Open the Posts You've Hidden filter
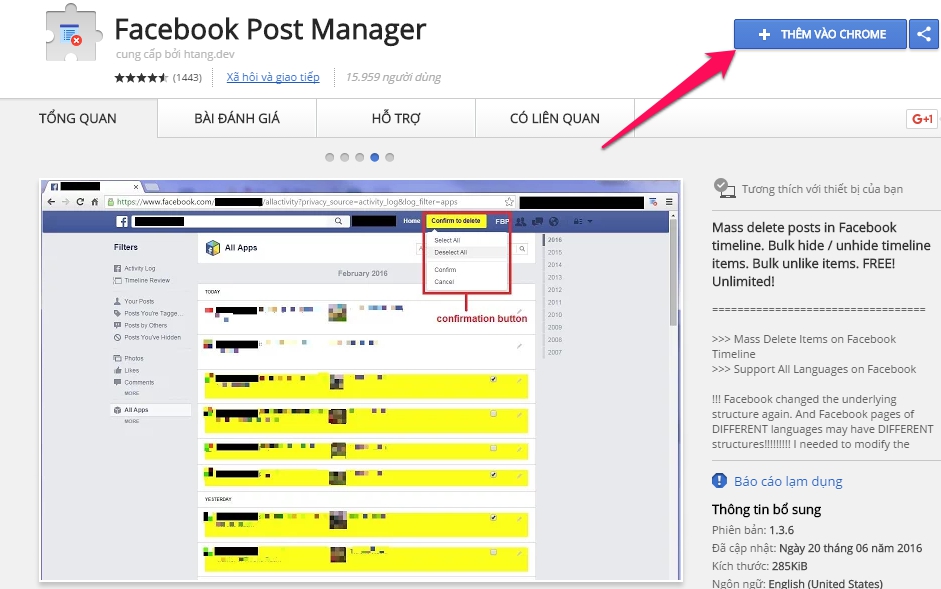The width and height of the screenshot is (941, 589). pyautogui.click(x=152, y=337)
